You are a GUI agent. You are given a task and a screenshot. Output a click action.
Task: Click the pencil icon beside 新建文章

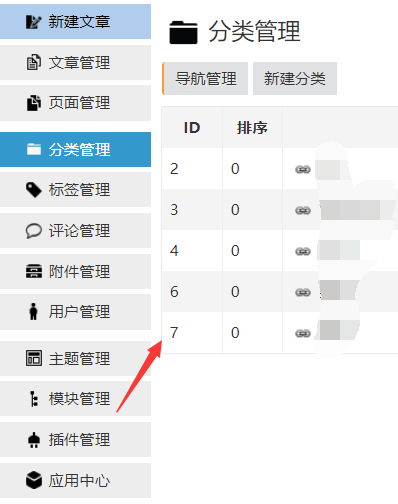[33, 22]
